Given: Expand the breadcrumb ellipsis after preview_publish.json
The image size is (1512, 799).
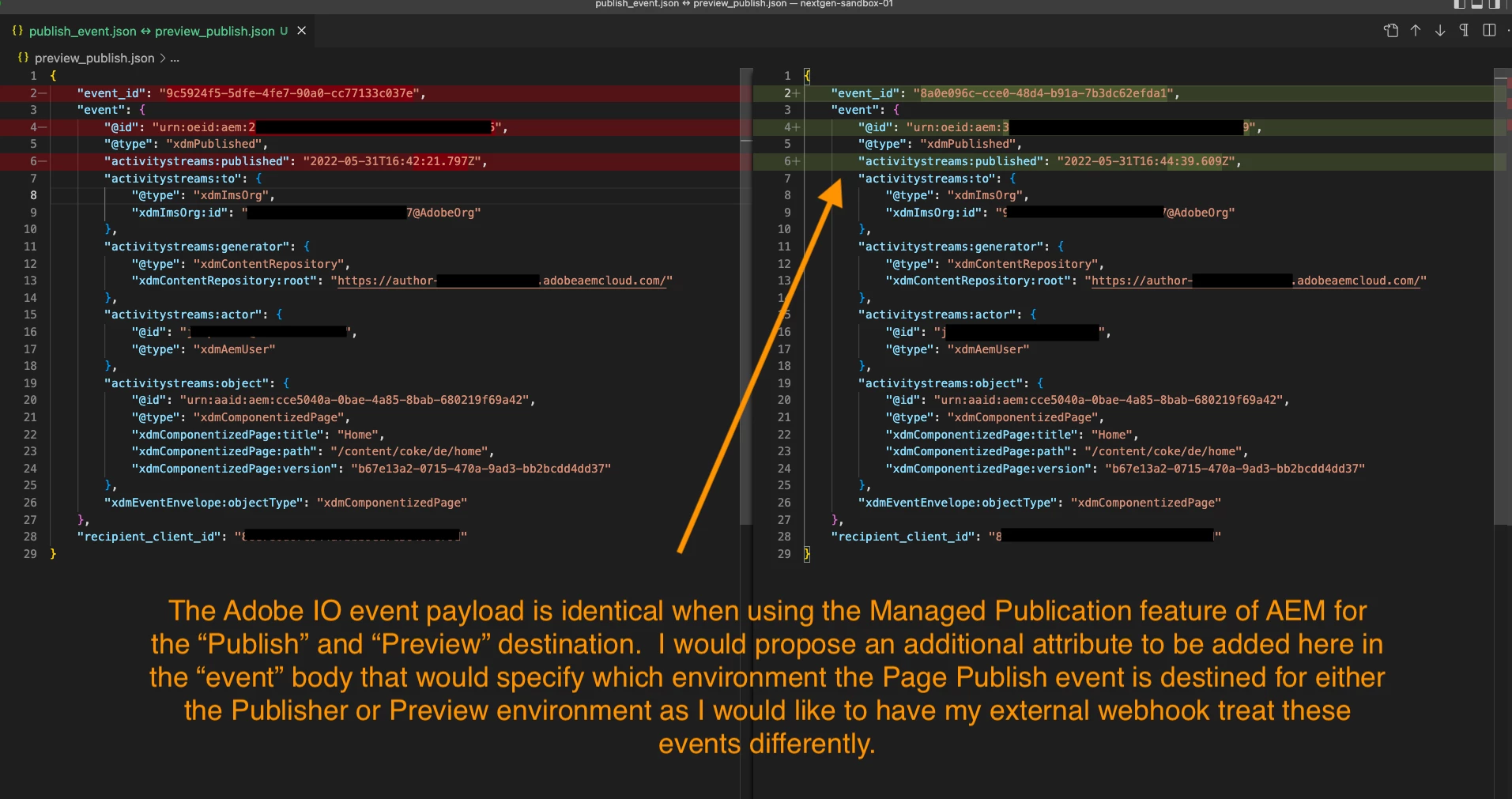Looking at the screenshot, I should pos(175,58).
